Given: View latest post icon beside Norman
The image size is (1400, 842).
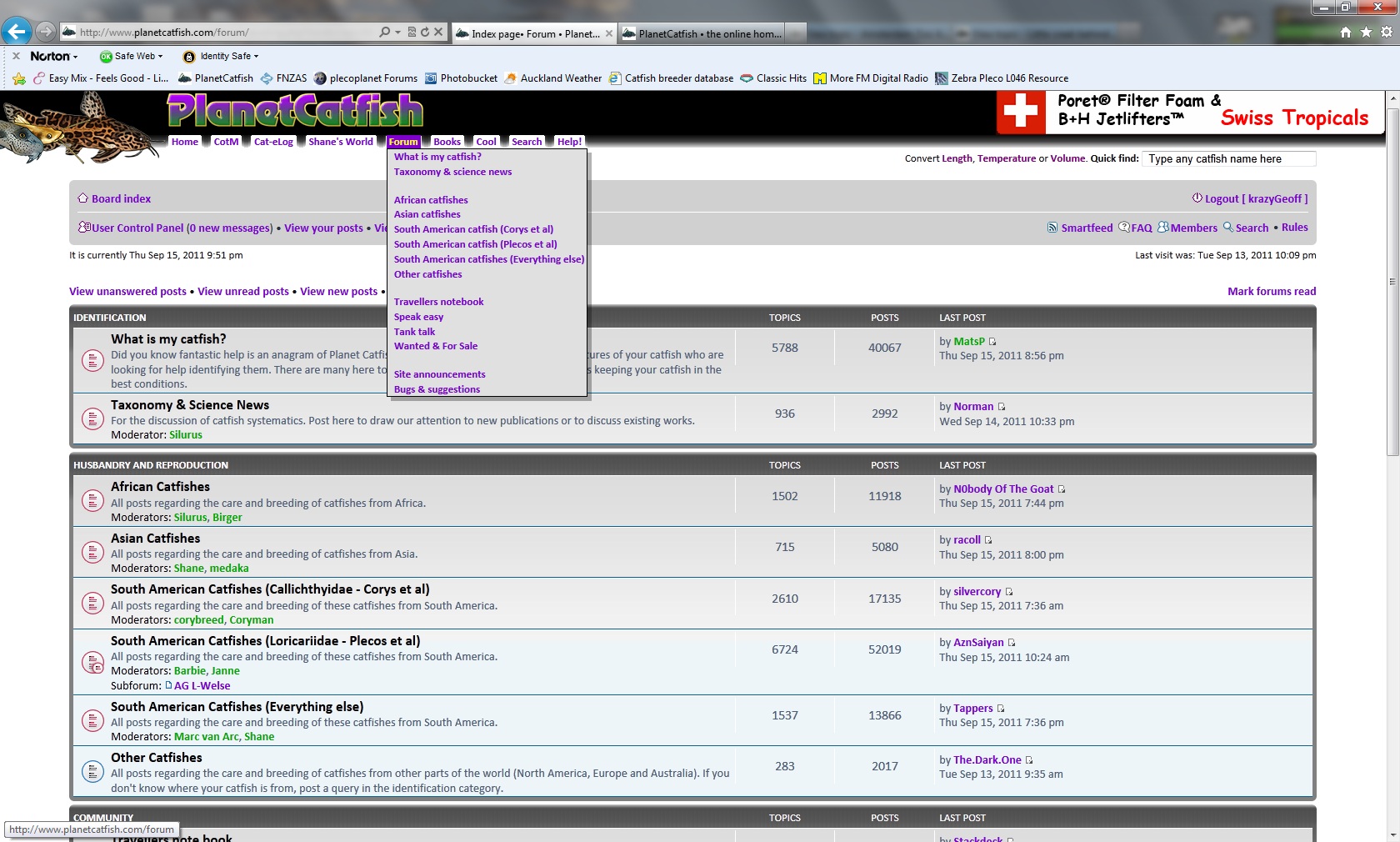Looking at the screenshot, I should coord(1002,407).
